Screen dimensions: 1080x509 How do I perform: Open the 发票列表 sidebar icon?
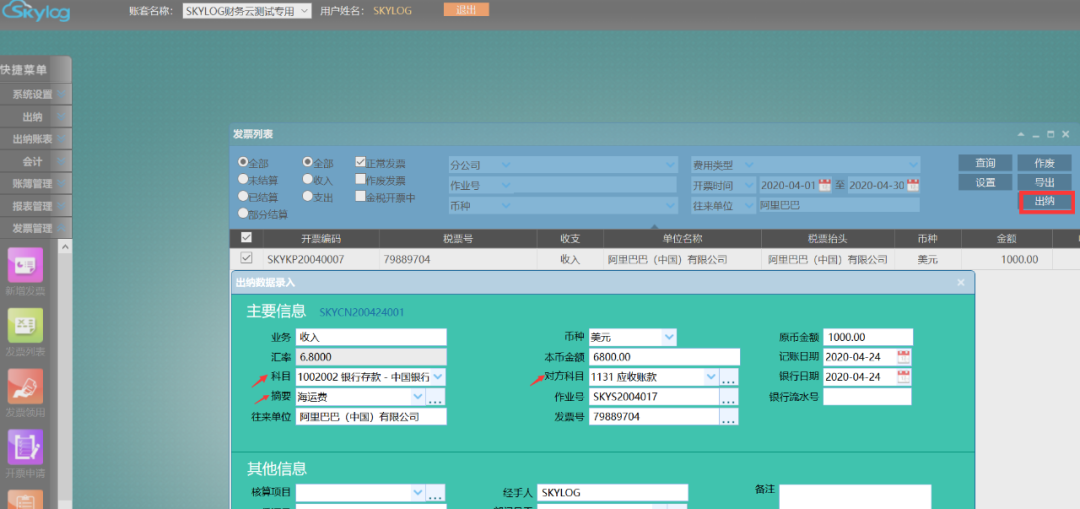25,325
